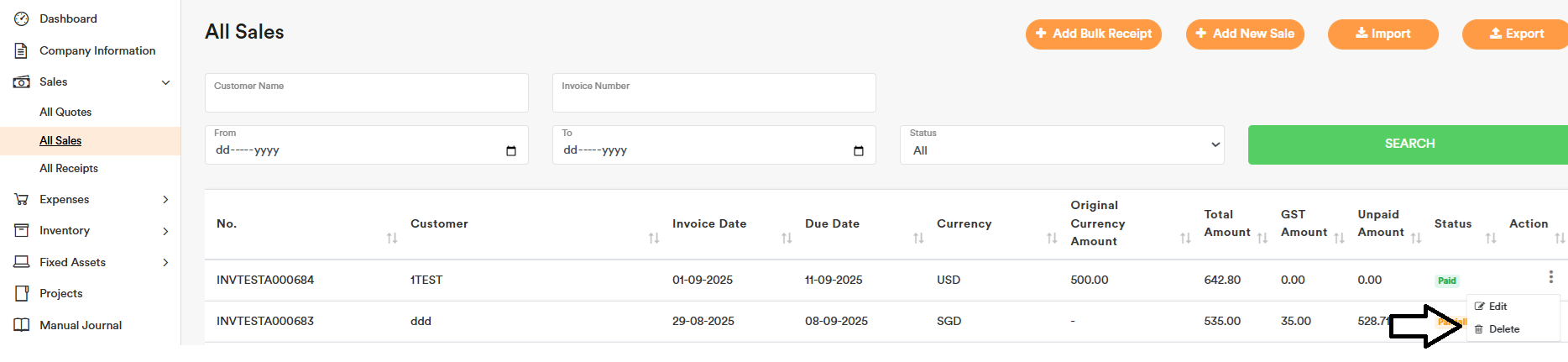
Task: Collapse the Sales sidebar section
Action: click(165, 82)
